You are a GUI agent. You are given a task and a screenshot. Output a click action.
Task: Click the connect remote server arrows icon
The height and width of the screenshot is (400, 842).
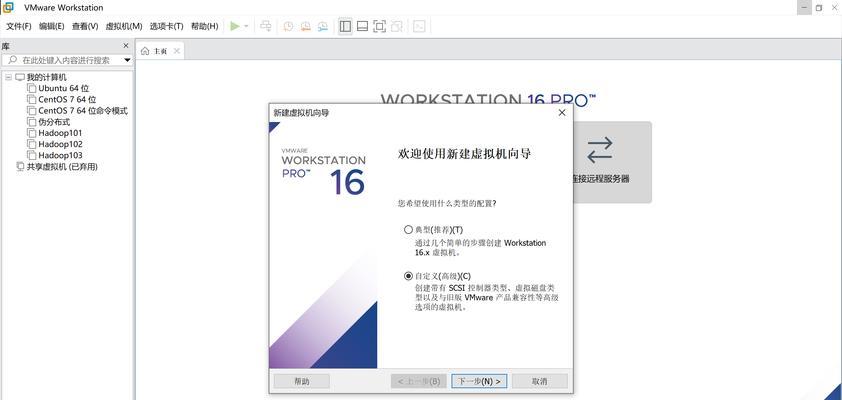[599, 150]
